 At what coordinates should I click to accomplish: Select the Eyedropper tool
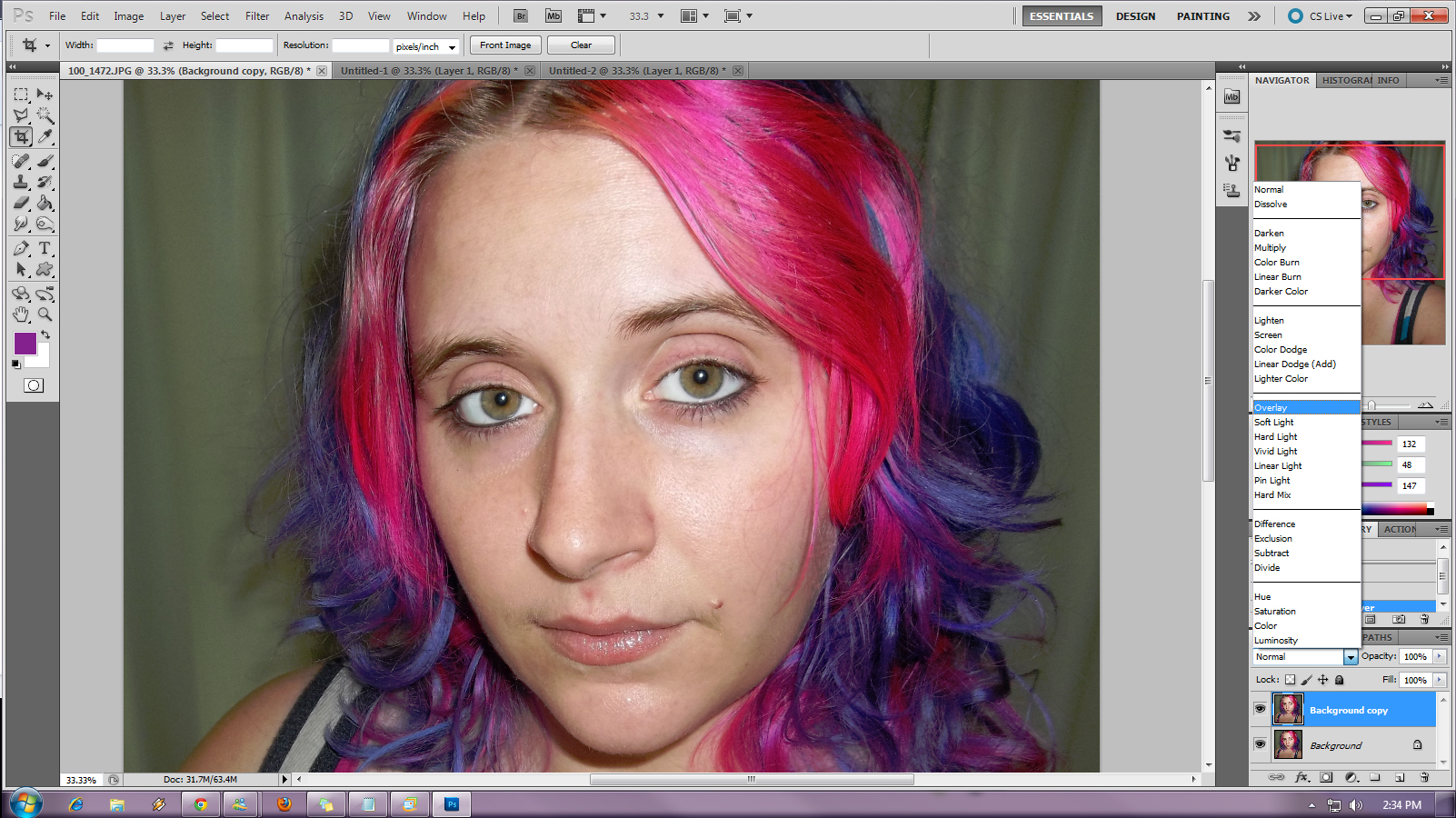(45, 137)
